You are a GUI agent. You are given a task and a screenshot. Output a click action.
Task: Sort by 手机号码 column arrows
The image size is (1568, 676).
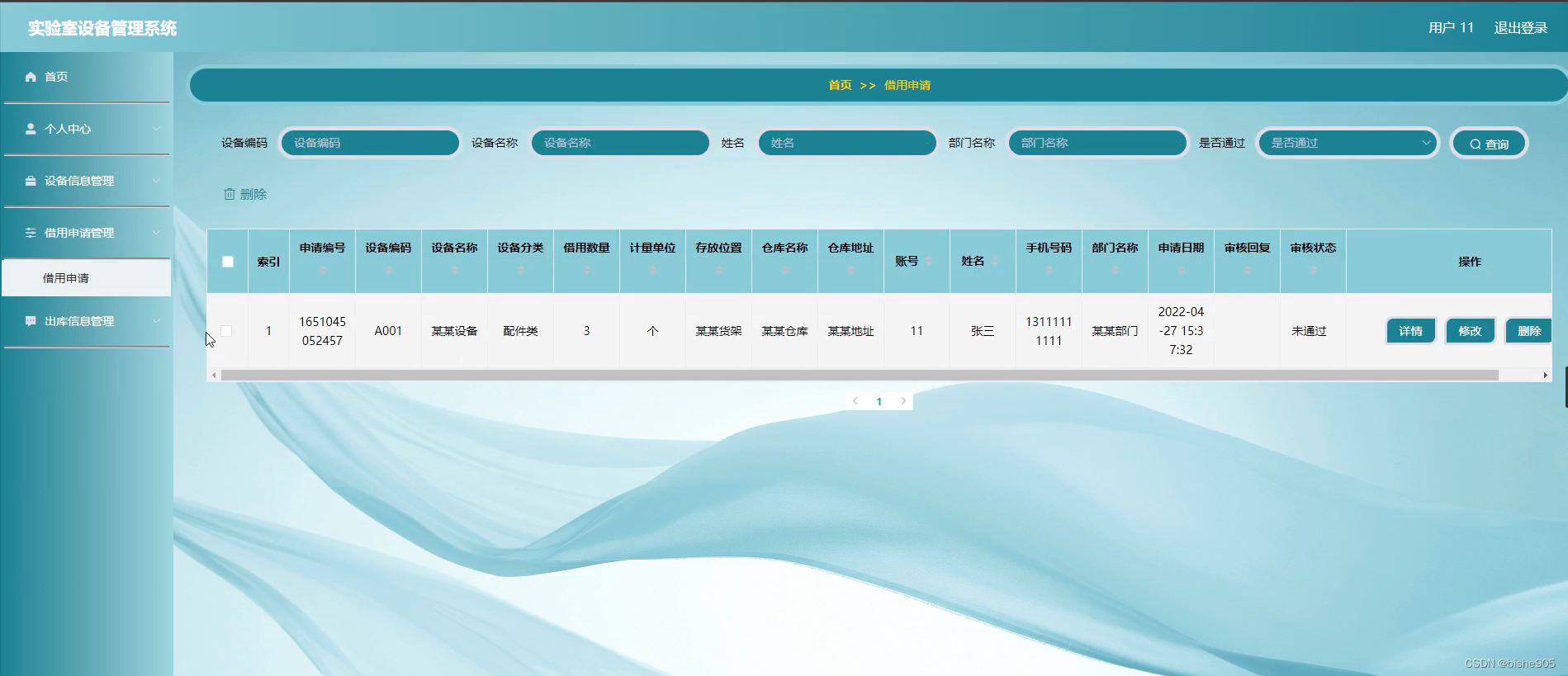(1049, 270)
